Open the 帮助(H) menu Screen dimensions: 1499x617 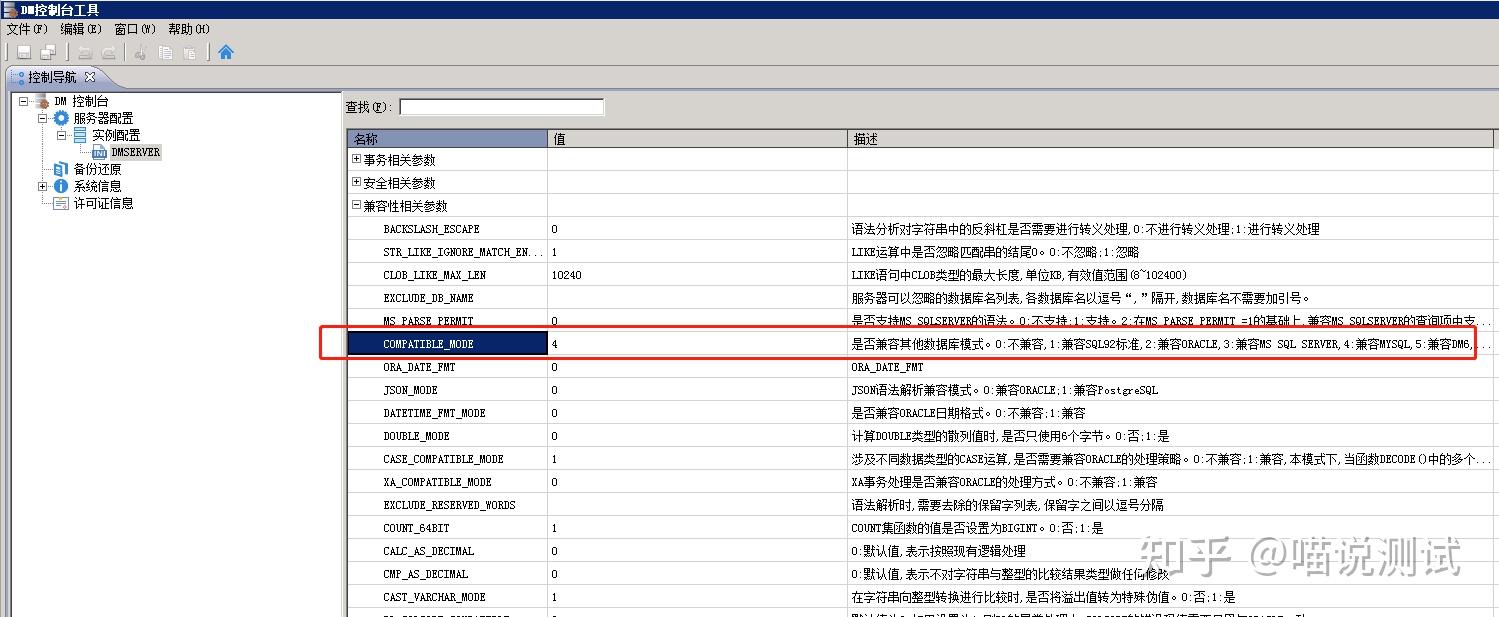click(189, 29)
